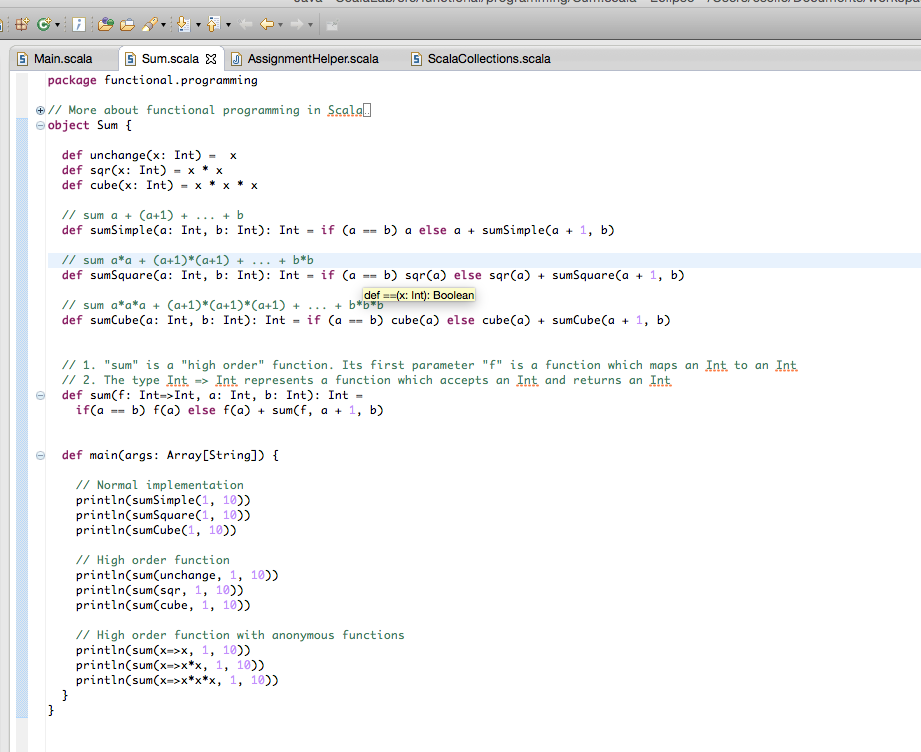Click the Pin Editor toolbar icon
Screen dimensions: 921x752
coord(332,25)
